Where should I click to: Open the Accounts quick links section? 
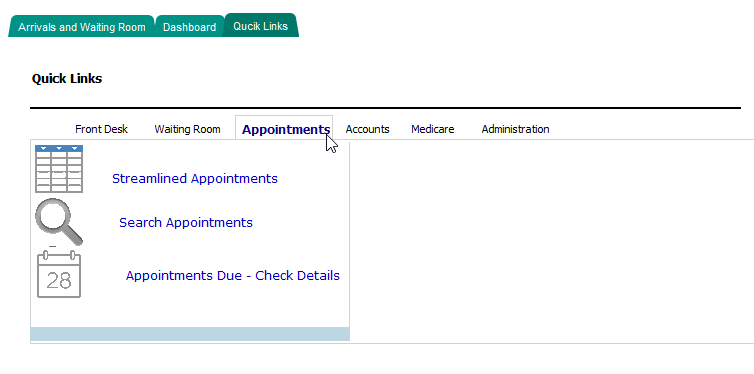click(367, 129)
